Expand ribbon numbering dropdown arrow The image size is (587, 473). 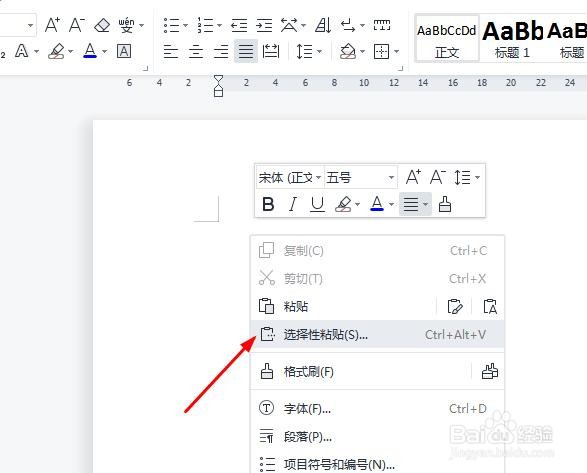[219, 25]
